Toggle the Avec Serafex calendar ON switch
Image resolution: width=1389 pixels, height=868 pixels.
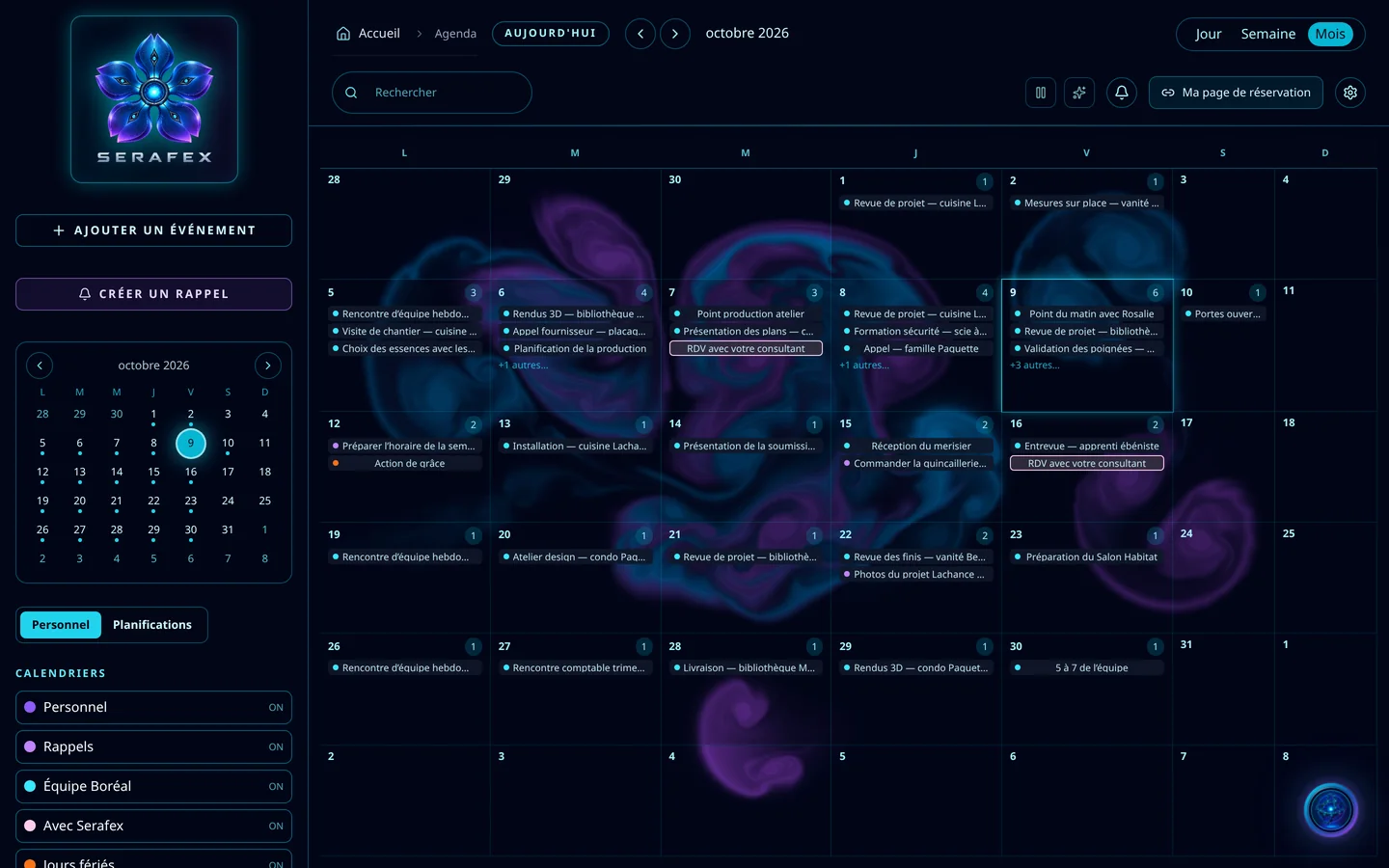click(x=276, y=827)
